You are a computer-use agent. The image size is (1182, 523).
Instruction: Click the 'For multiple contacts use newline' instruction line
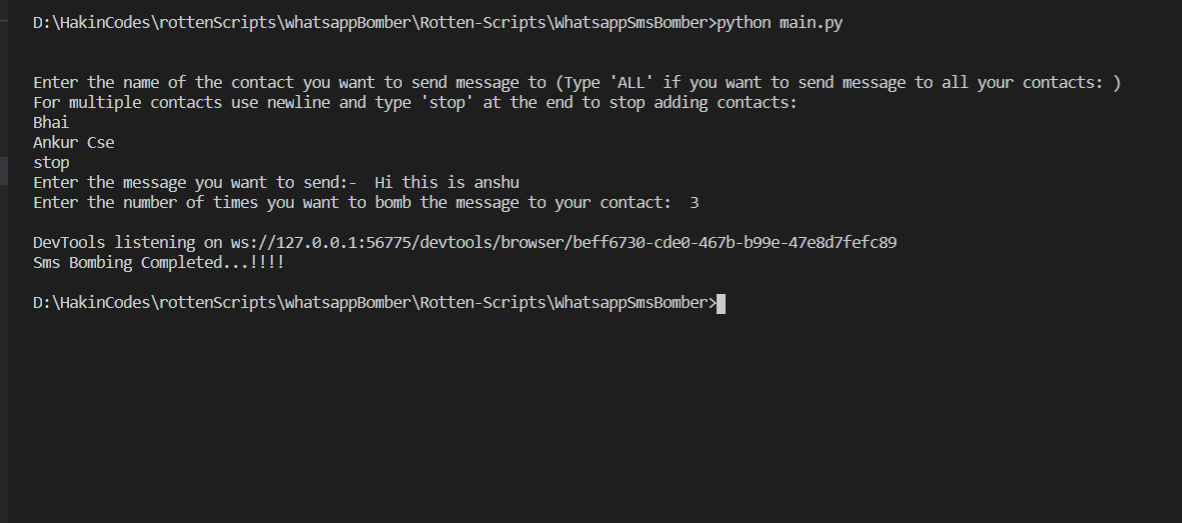click(x=415, y=102)
